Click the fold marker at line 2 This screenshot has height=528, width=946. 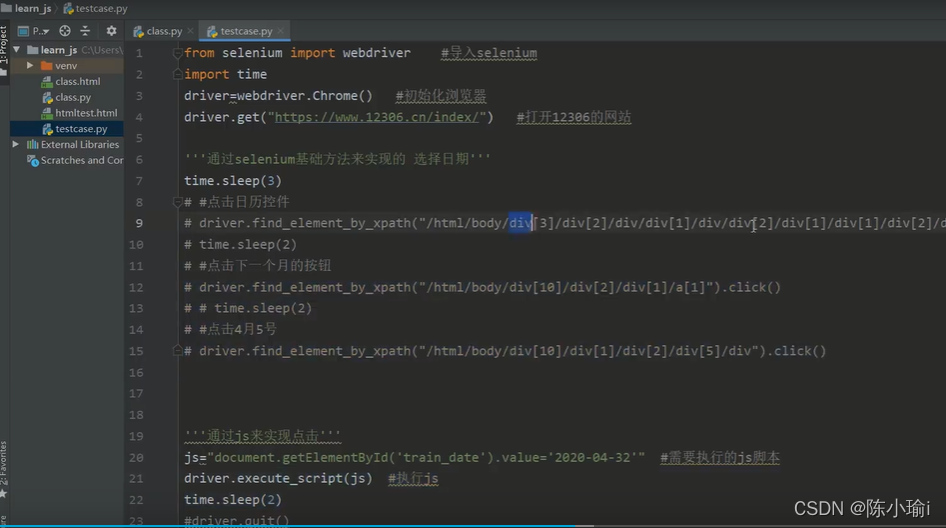(177, 74)
